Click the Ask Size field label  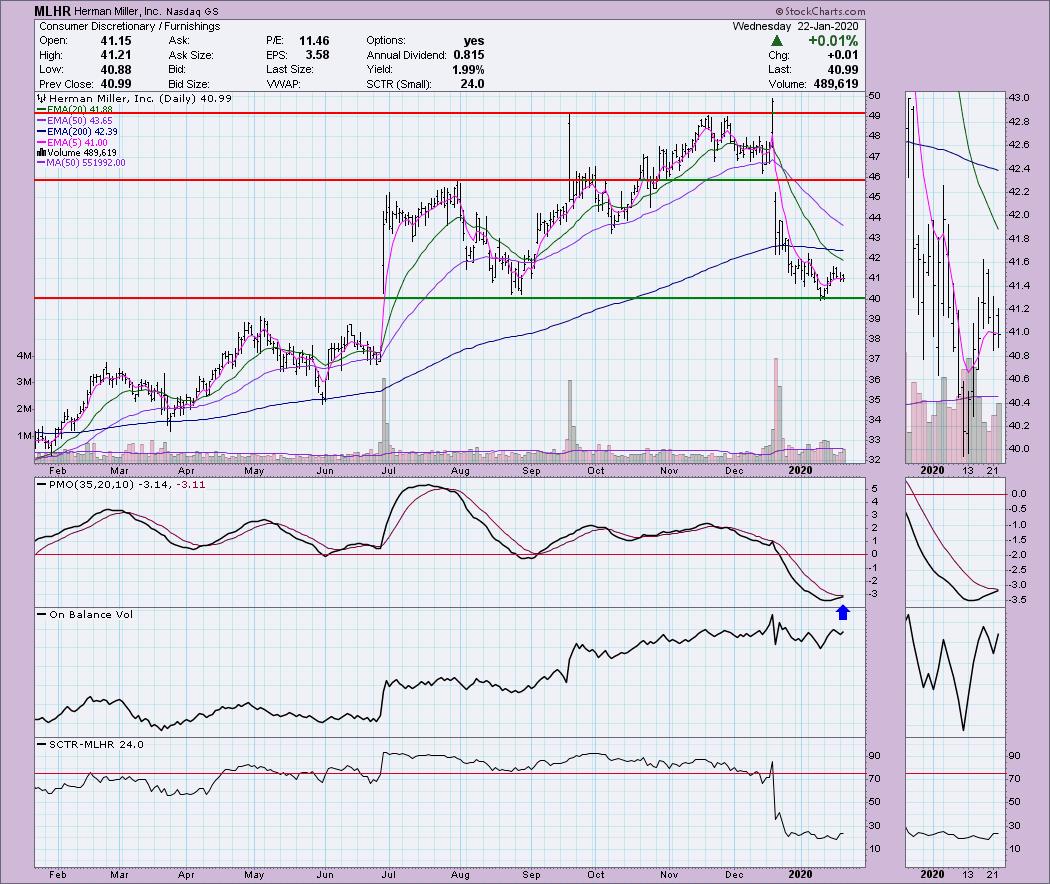[191, 55]
